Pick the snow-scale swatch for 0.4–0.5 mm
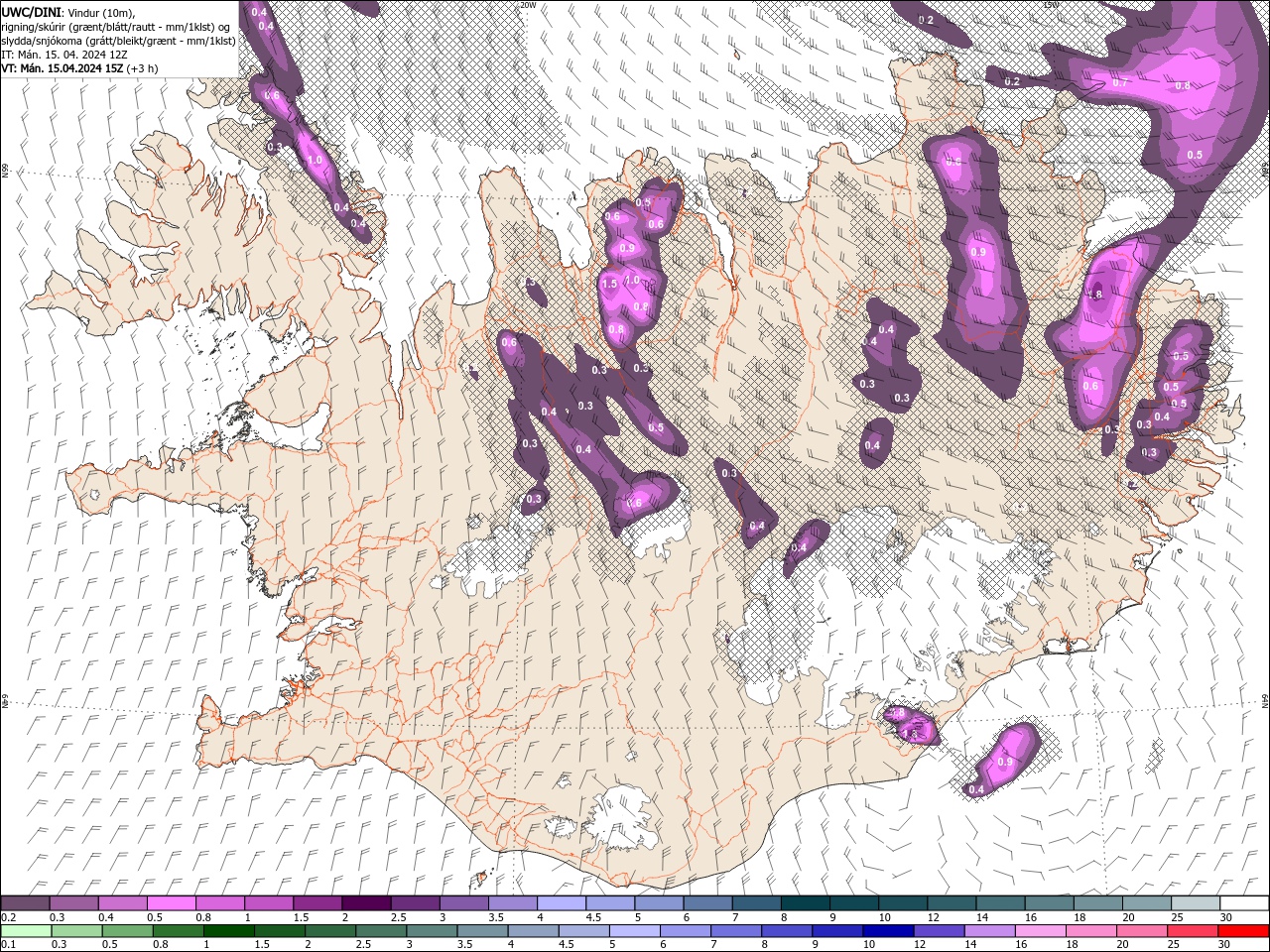 123,903
